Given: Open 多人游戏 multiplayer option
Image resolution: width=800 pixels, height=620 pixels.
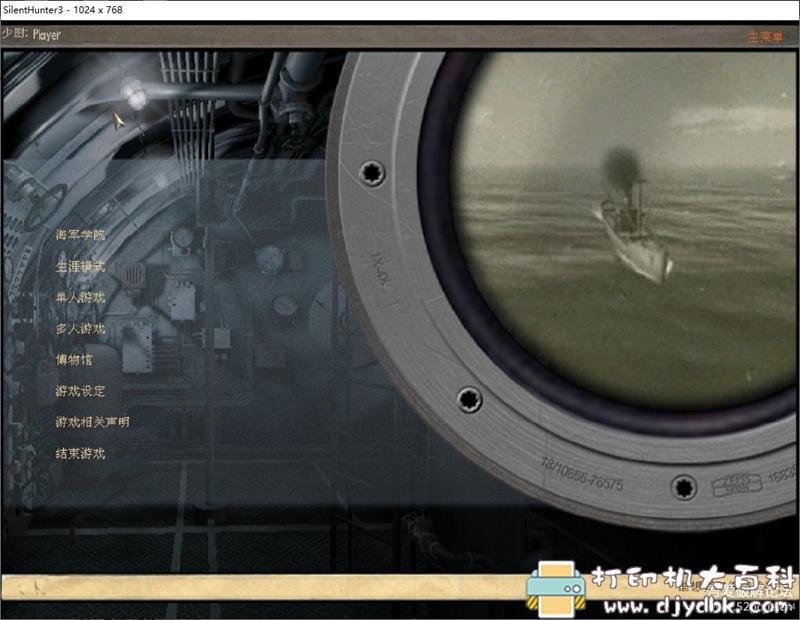Looking at the screenshot, I should pos(80,329).
